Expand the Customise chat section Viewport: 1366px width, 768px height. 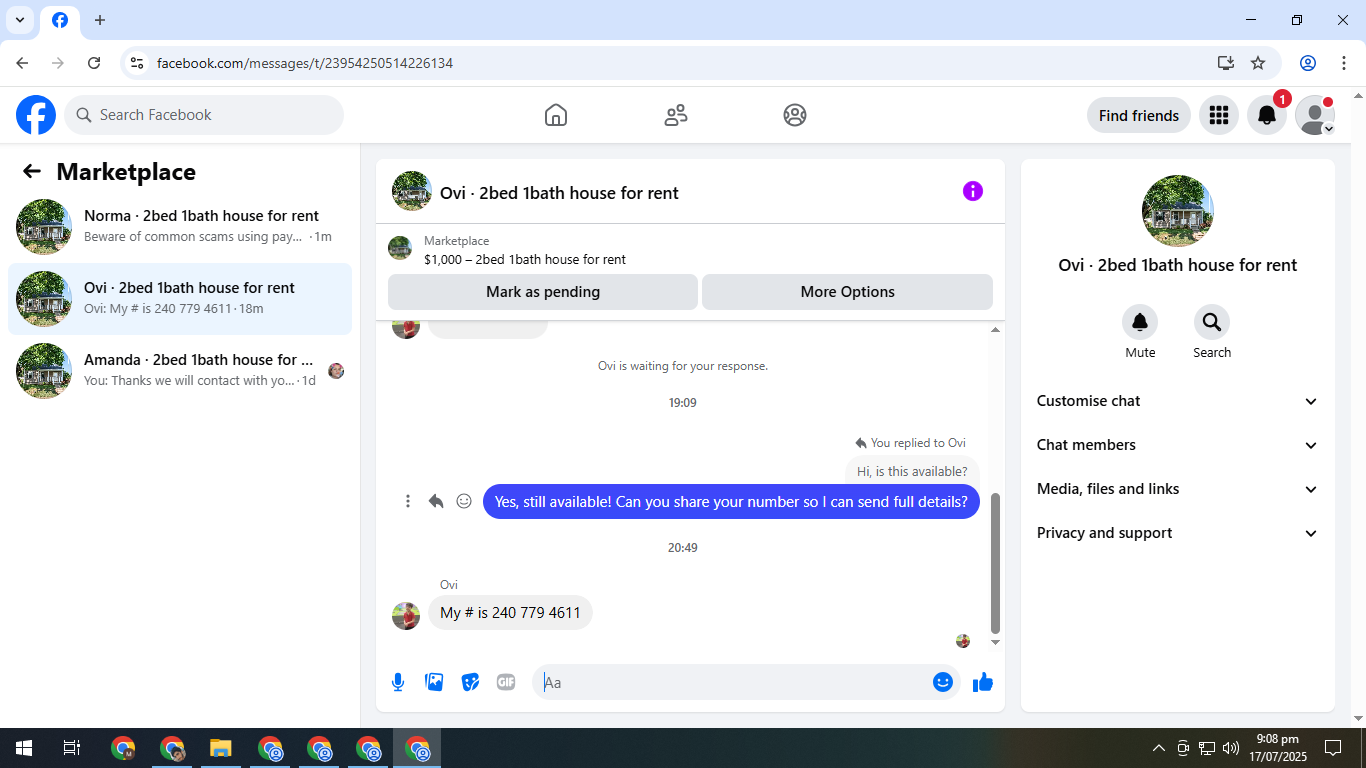(1178, 401)
